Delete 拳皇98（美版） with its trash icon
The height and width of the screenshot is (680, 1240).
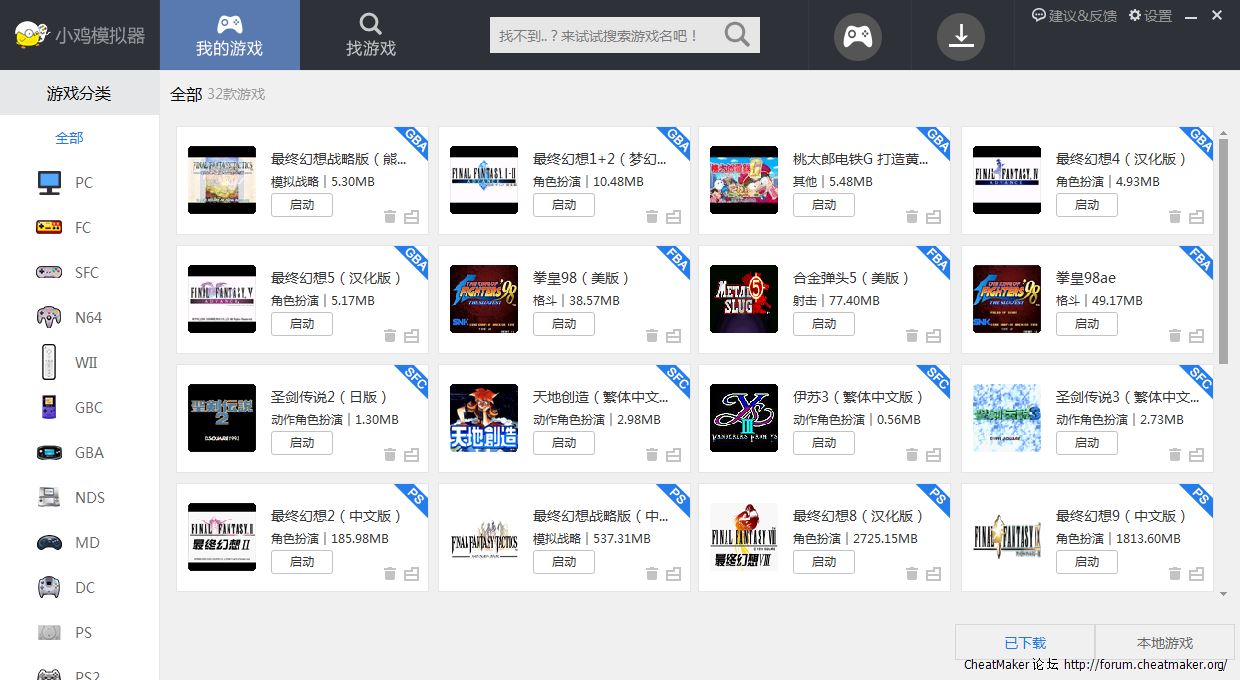pyautogui.click(x=652, y=336)
